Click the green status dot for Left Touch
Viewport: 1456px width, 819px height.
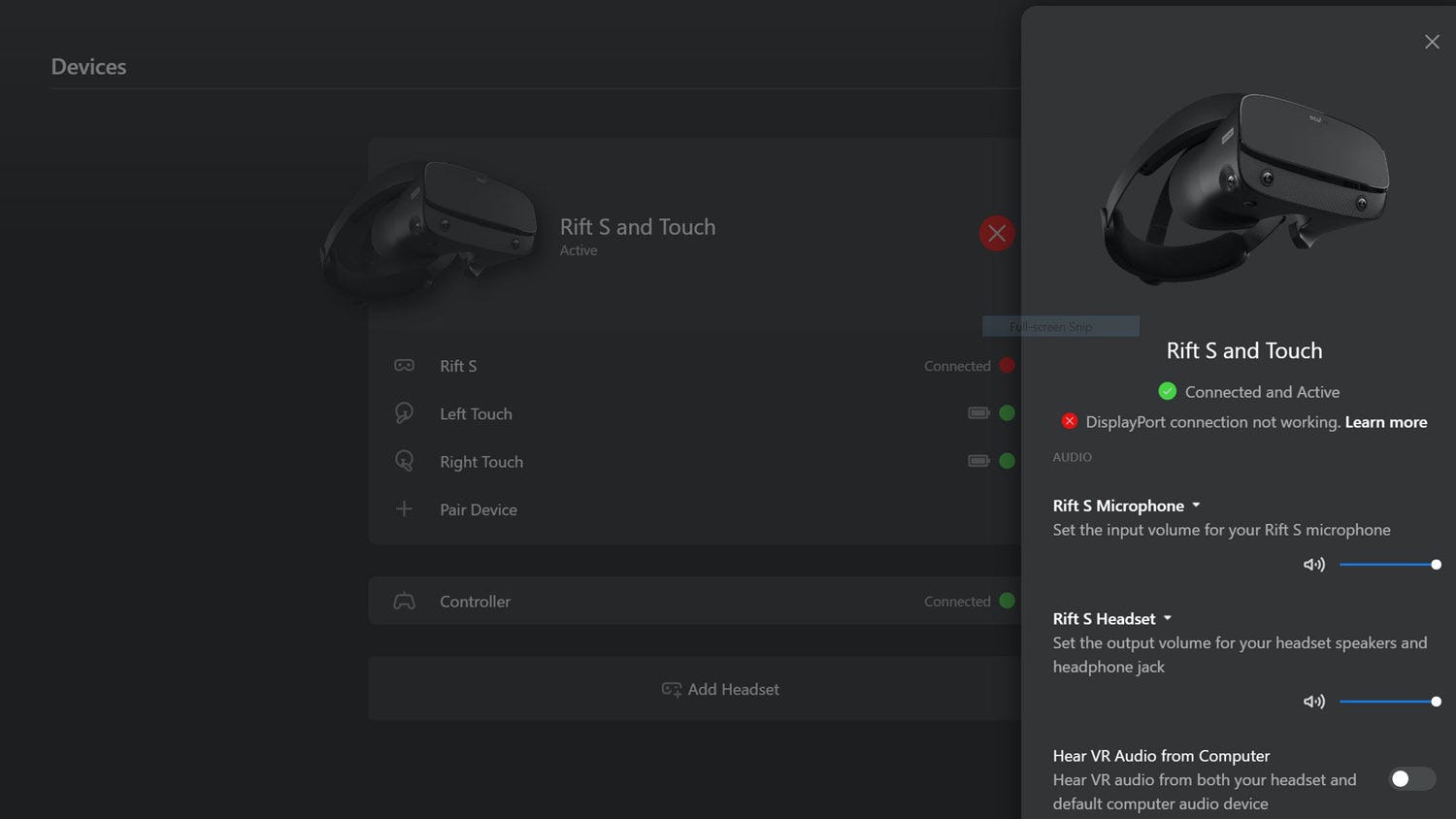coord(1007,413)
